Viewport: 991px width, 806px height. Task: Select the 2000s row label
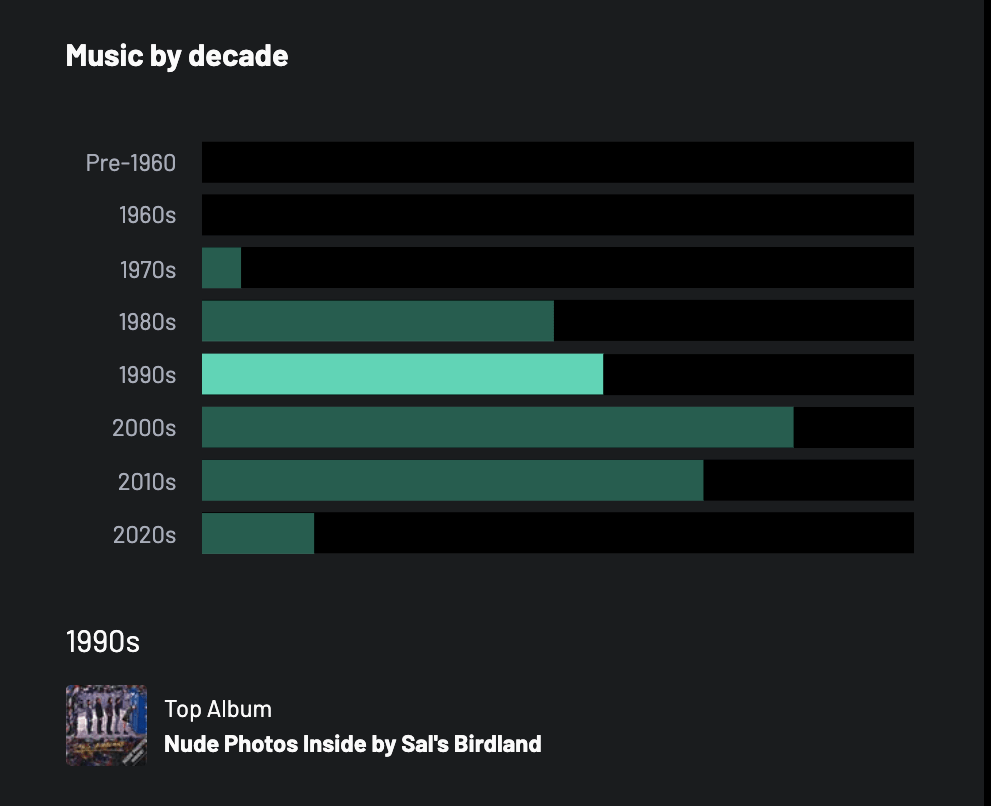pyautogui.click(x=144, y=427)
